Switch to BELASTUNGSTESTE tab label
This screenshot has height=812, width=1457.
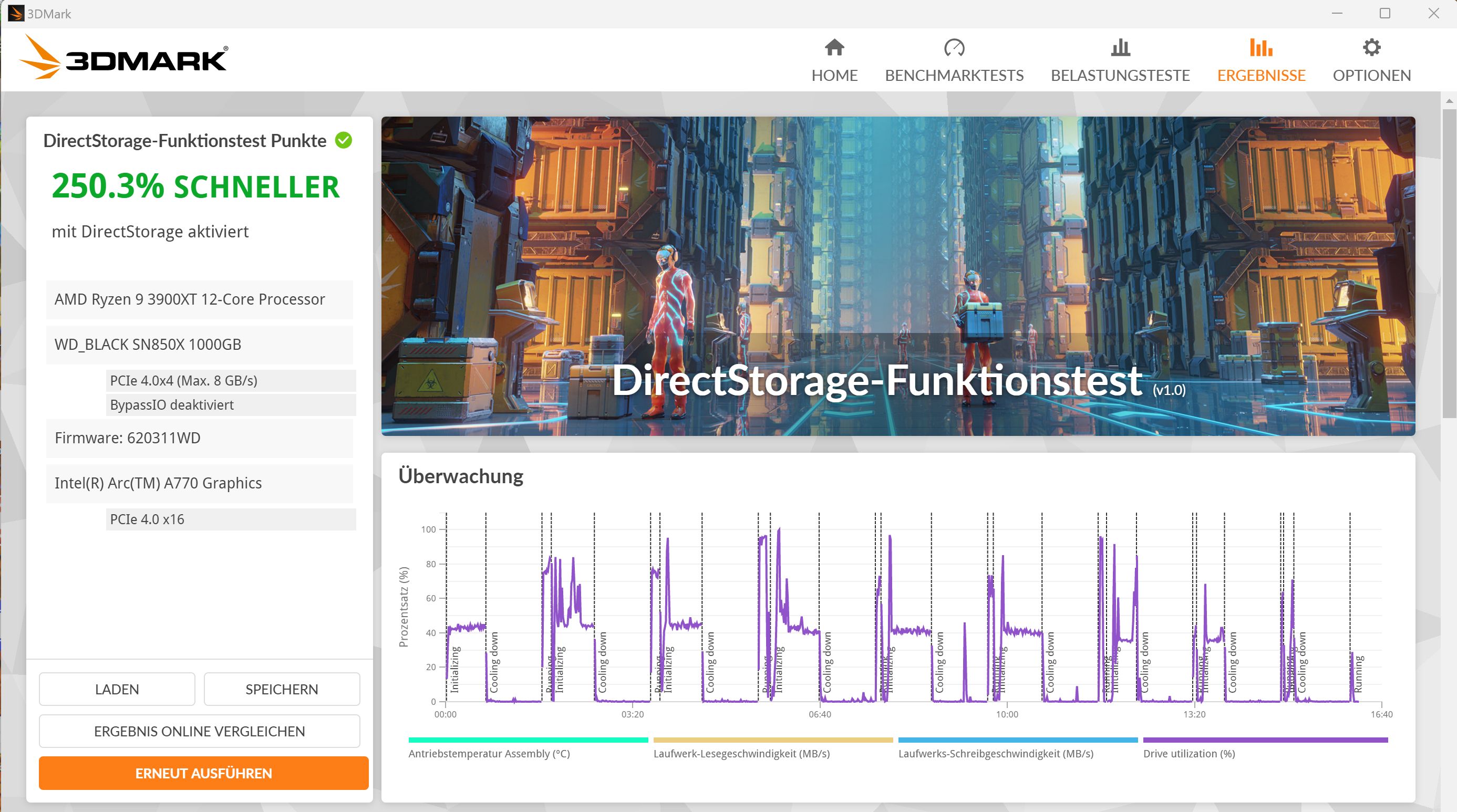[x=1120, y=75]
